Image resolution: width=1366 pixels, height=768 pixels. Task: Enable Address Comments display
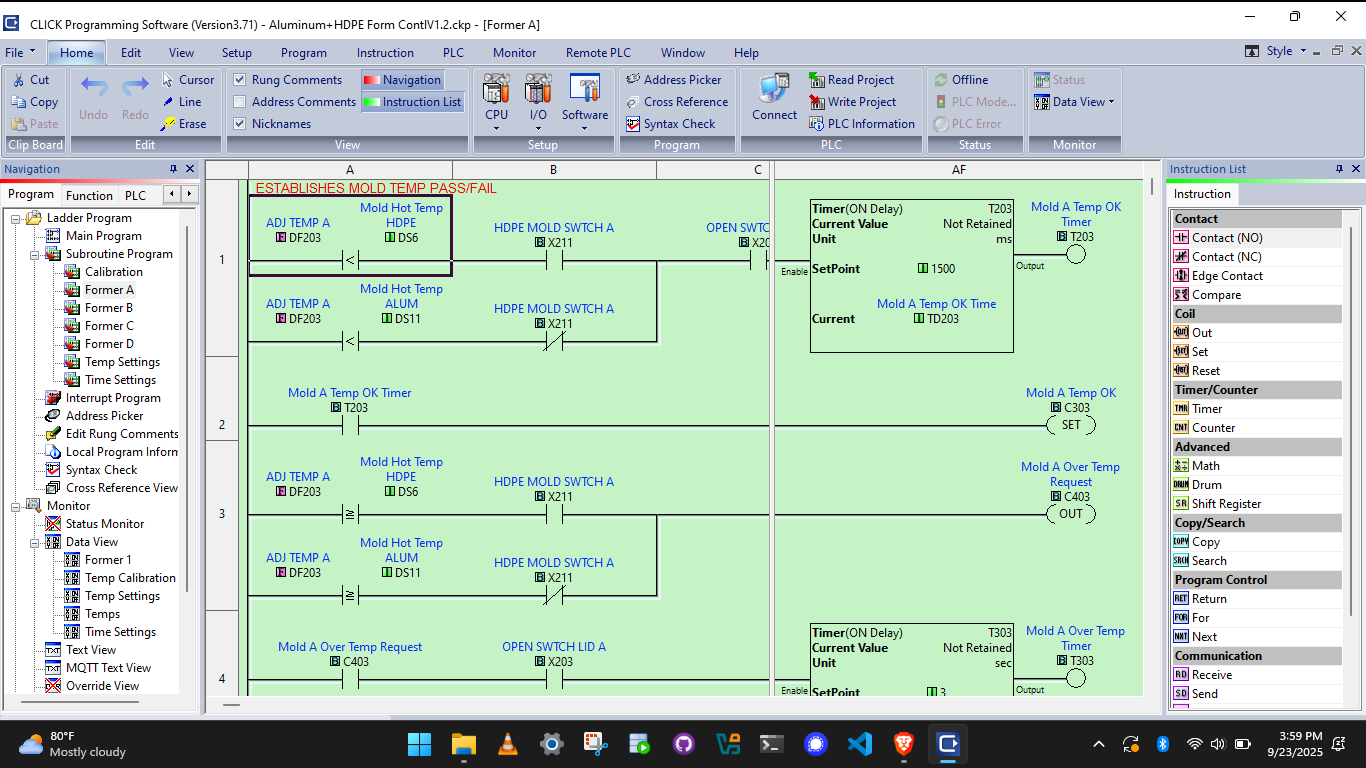(x=239, y=101)
